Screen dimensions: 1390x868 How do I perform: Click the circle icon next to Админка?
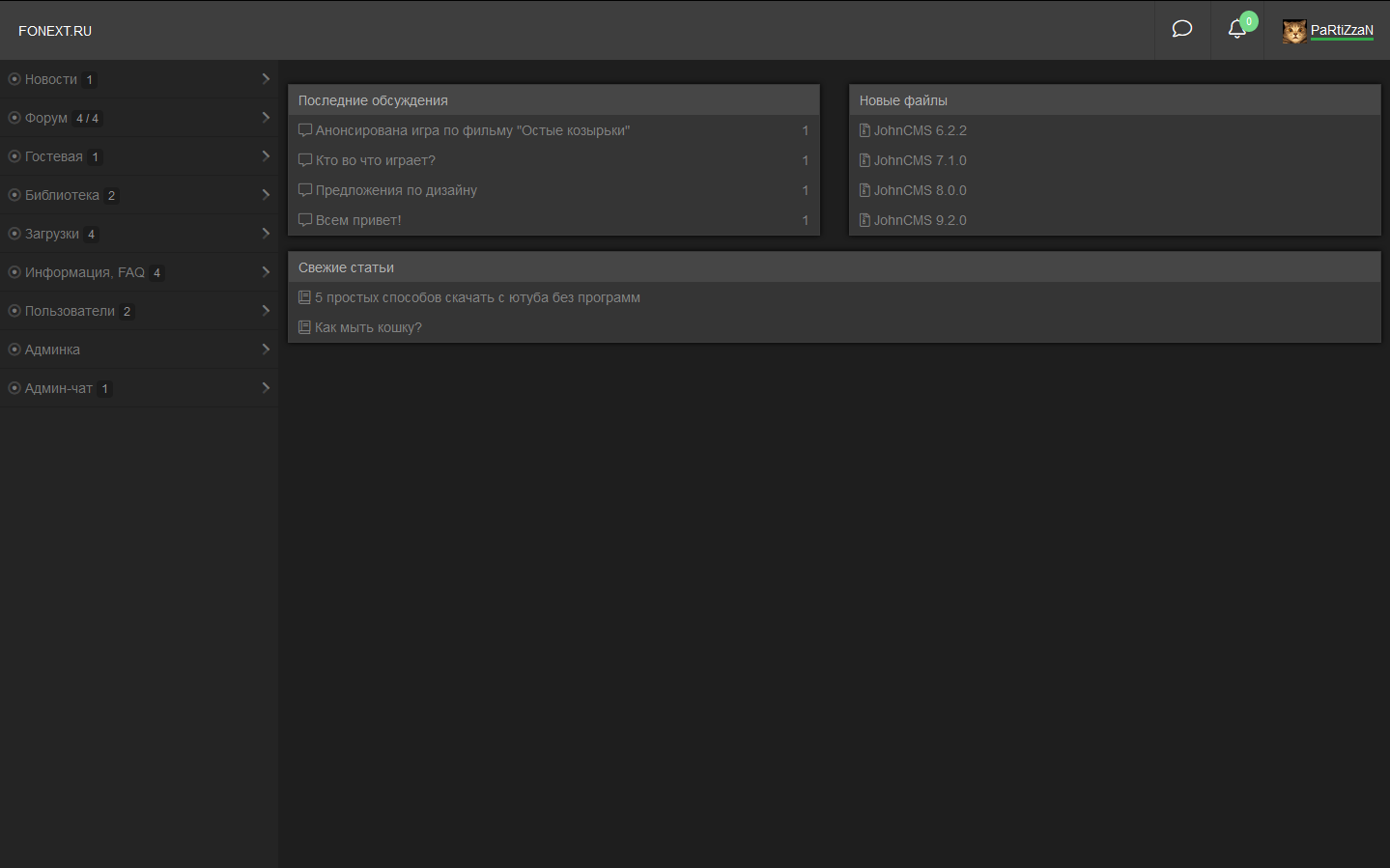[14, 350]
